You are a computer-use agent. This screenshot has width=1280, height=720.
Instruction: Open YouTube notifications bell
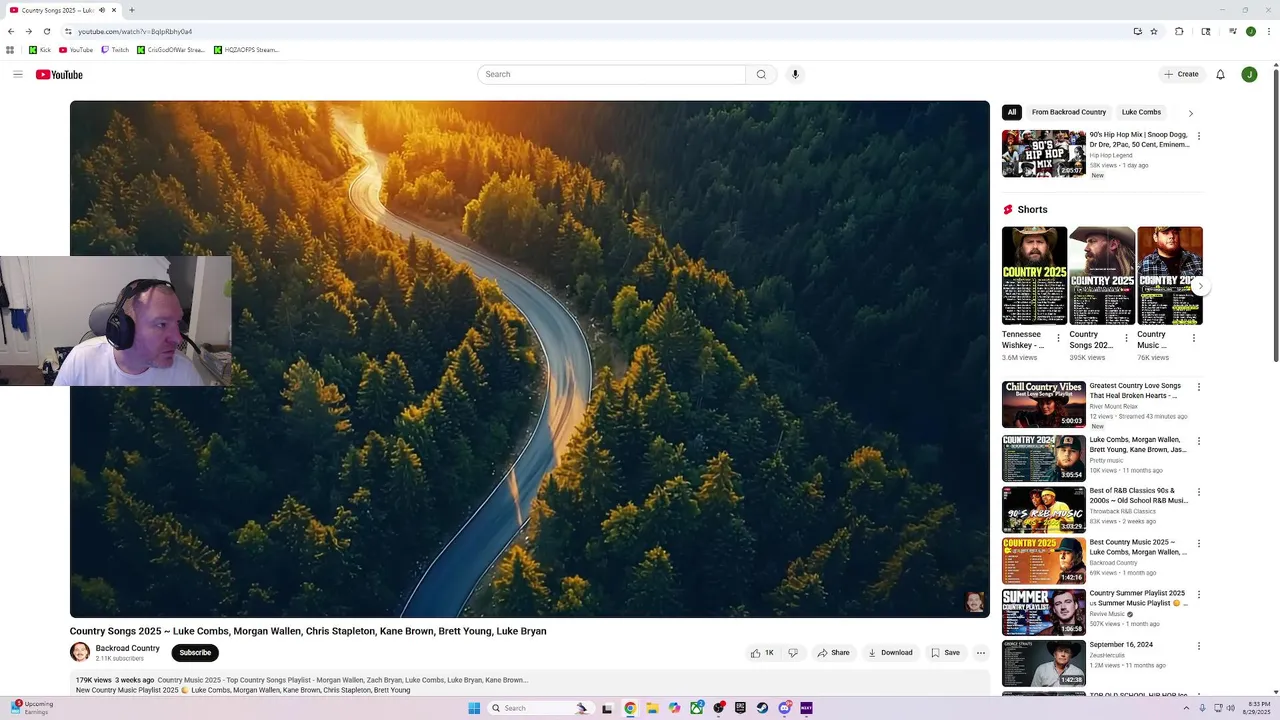point(1220,74)
